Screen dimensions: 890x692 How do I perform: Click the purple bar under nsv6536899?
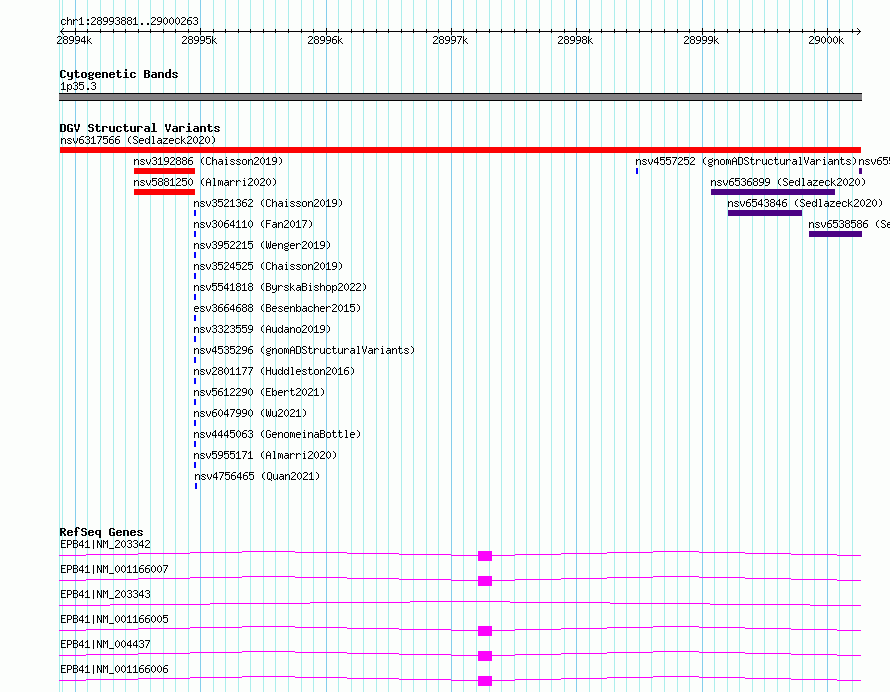coord(773,192)
